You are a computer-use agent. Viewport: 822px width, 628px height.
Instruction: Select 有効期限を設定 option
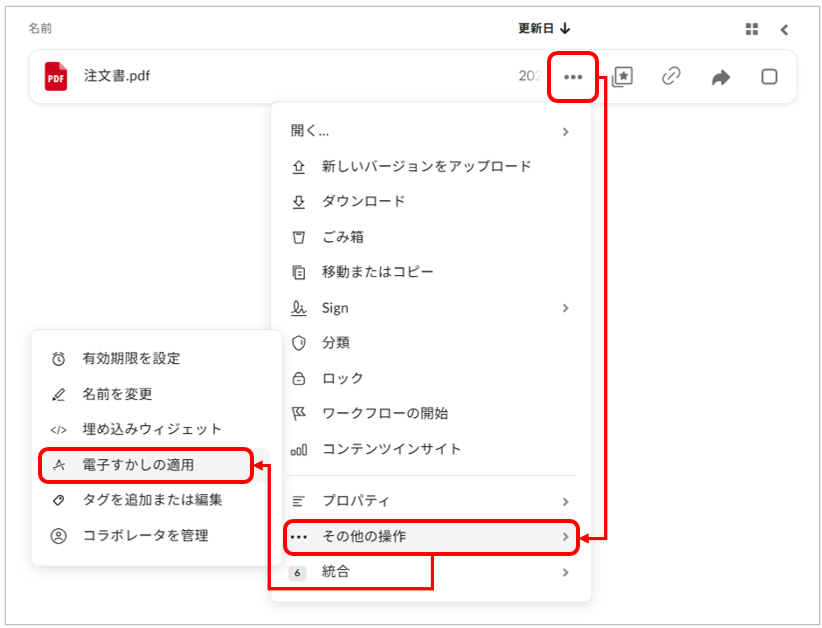pyautogui.click(x=131, y=358)
